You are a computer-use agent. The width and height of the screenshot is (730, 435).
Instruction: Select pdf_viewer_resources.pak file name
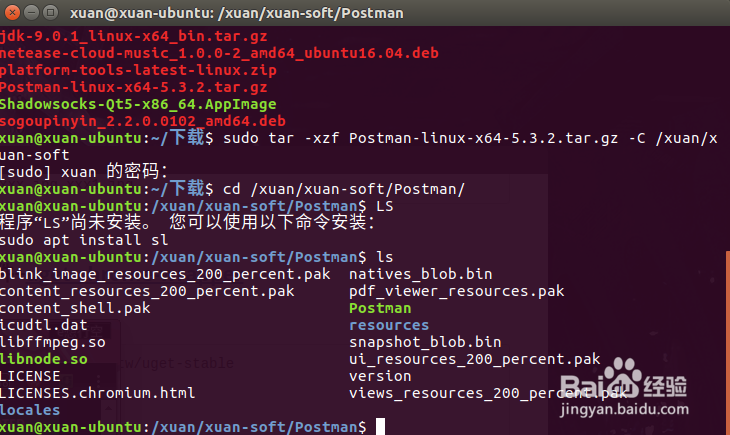pos(457,291)
